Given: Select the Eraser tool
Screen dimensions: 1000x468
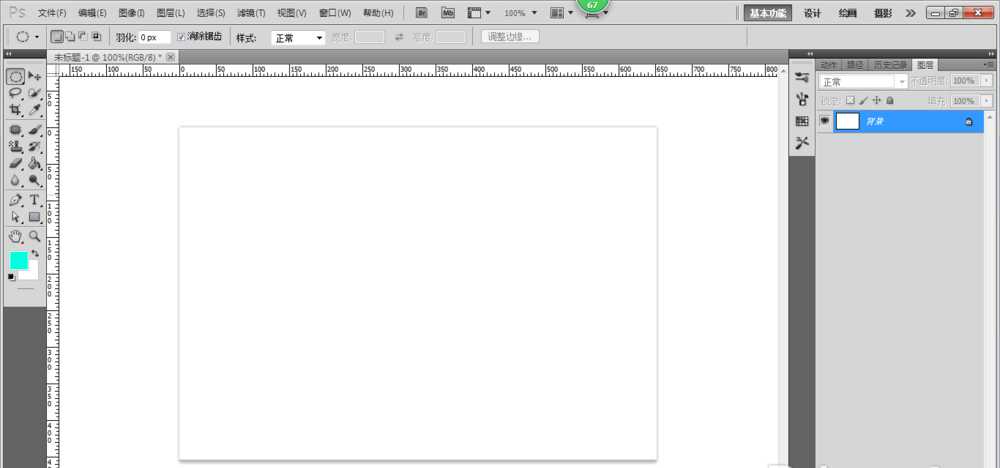Looking at the screenshot, I should tap(16, 163).
